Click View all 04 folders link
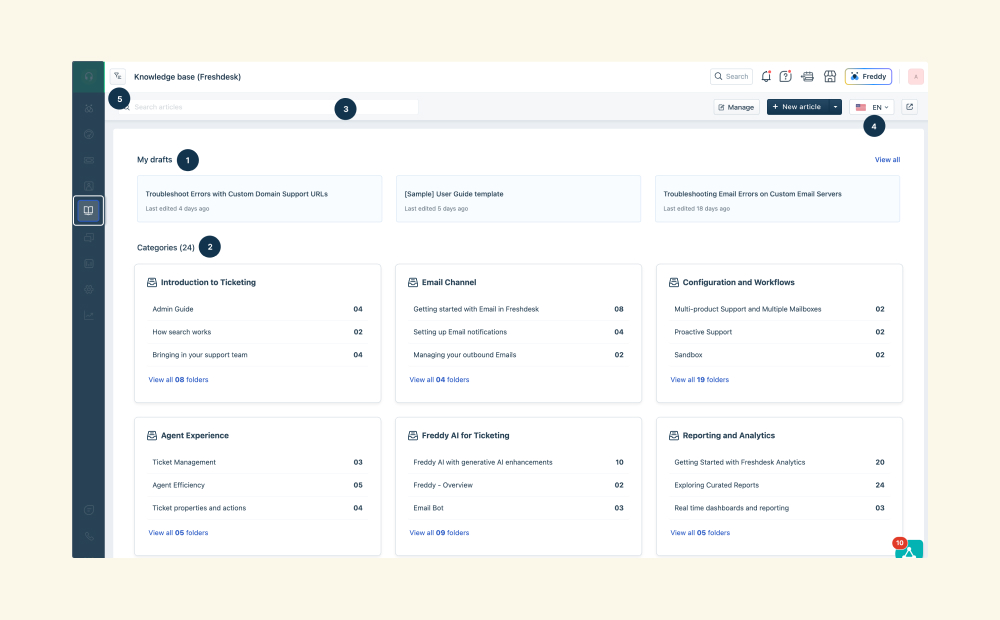1000x620 pixels. 439,380
